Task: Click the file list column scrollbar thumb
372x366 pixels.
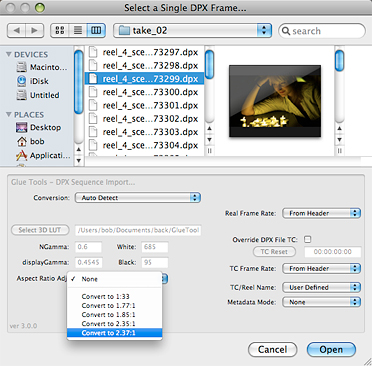Action: click(x=209, y=64)
